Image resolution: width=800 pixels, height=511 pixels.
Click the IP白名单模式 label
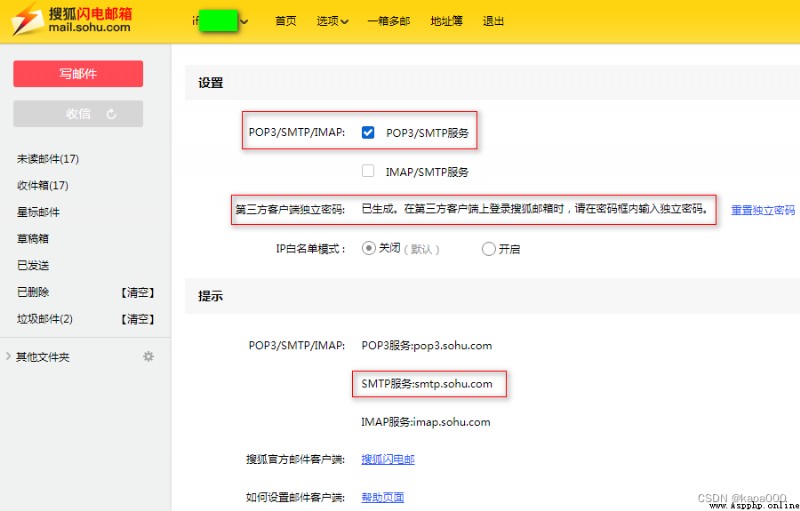tap(311, 249)
